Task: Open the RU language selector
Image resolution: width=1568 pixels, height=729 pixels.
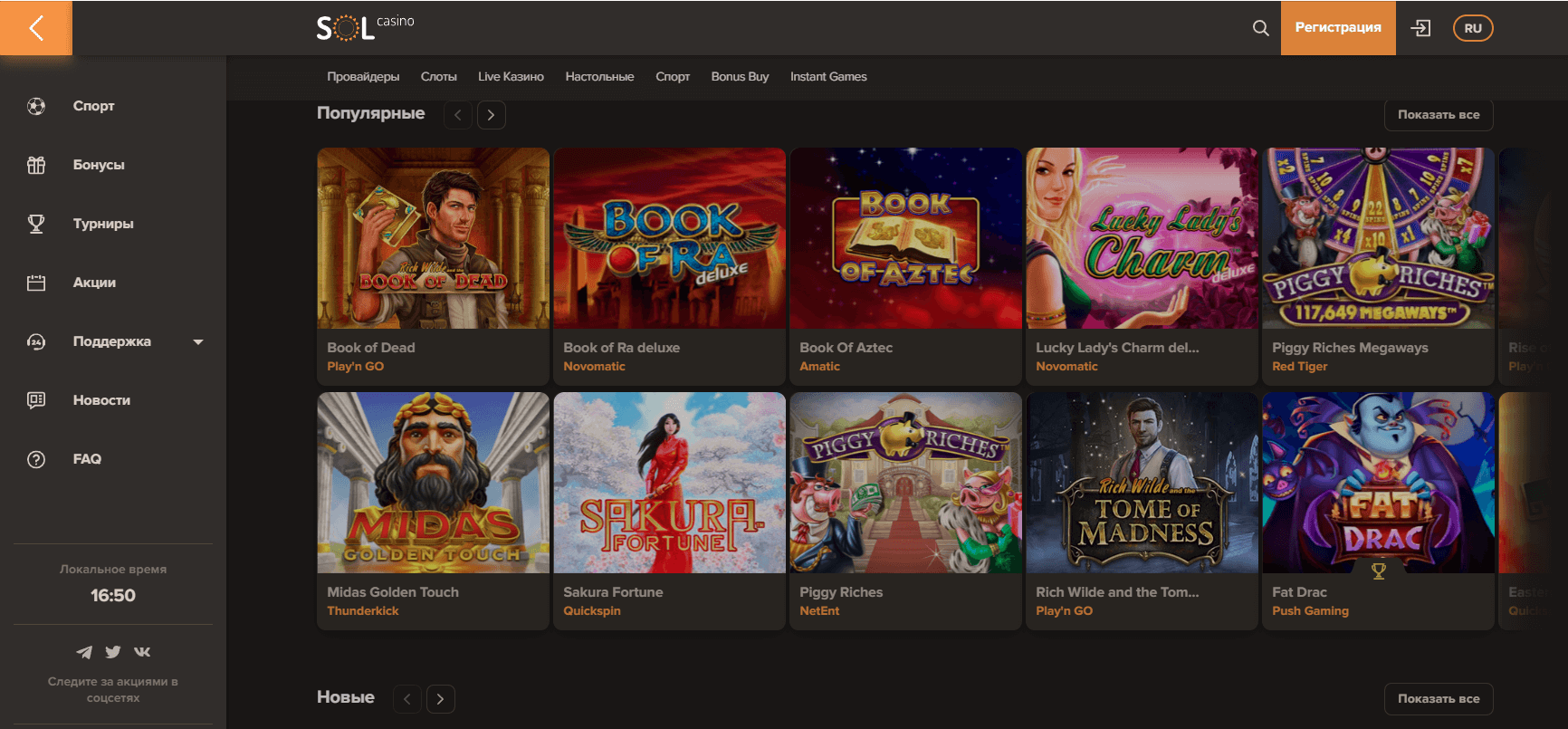Action: (x=1473, y=28)
